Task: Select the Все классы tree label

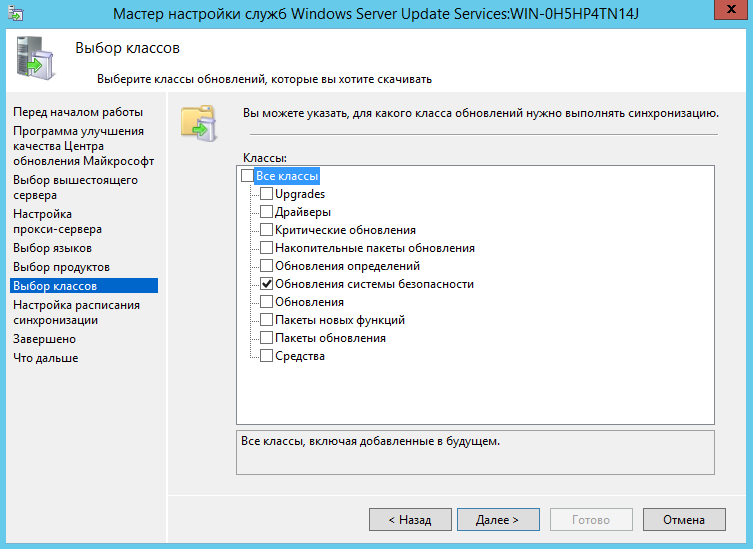Action: coord(287,176)
